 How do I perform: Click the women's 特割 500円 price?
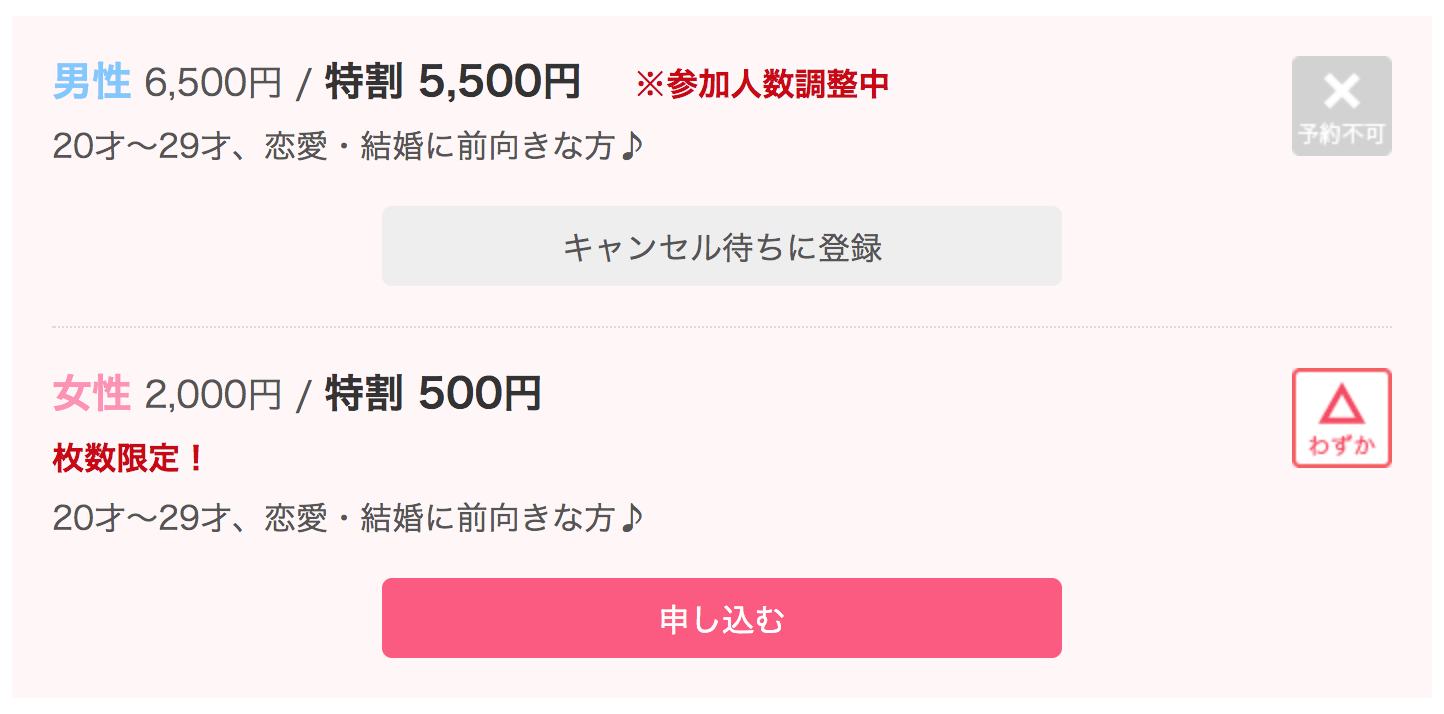point(432,394)
